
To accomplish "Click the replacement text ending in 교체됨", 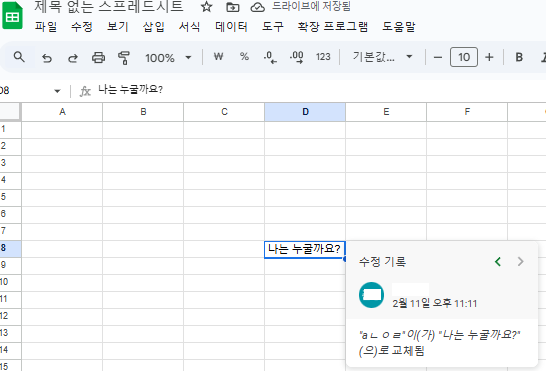I will pos(440,343).
